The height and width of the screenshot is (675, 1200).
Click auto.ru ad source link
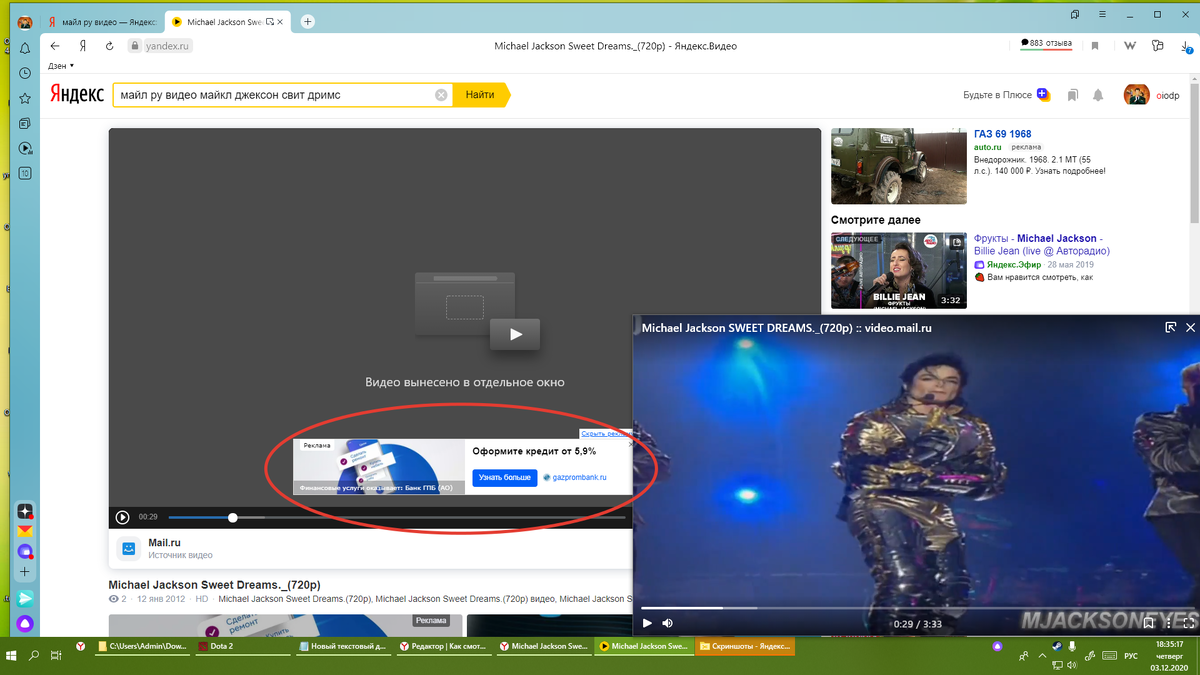988,147
